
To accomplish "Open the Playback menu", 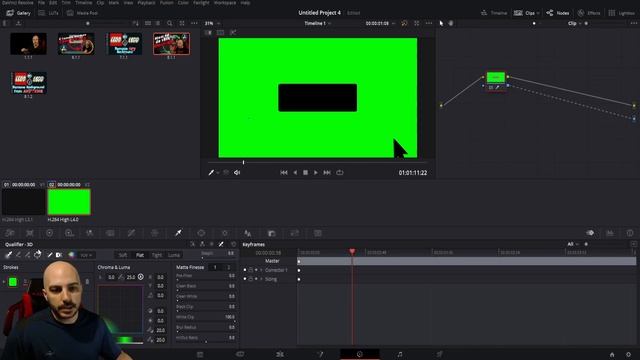I will click(x=146, y=2).
